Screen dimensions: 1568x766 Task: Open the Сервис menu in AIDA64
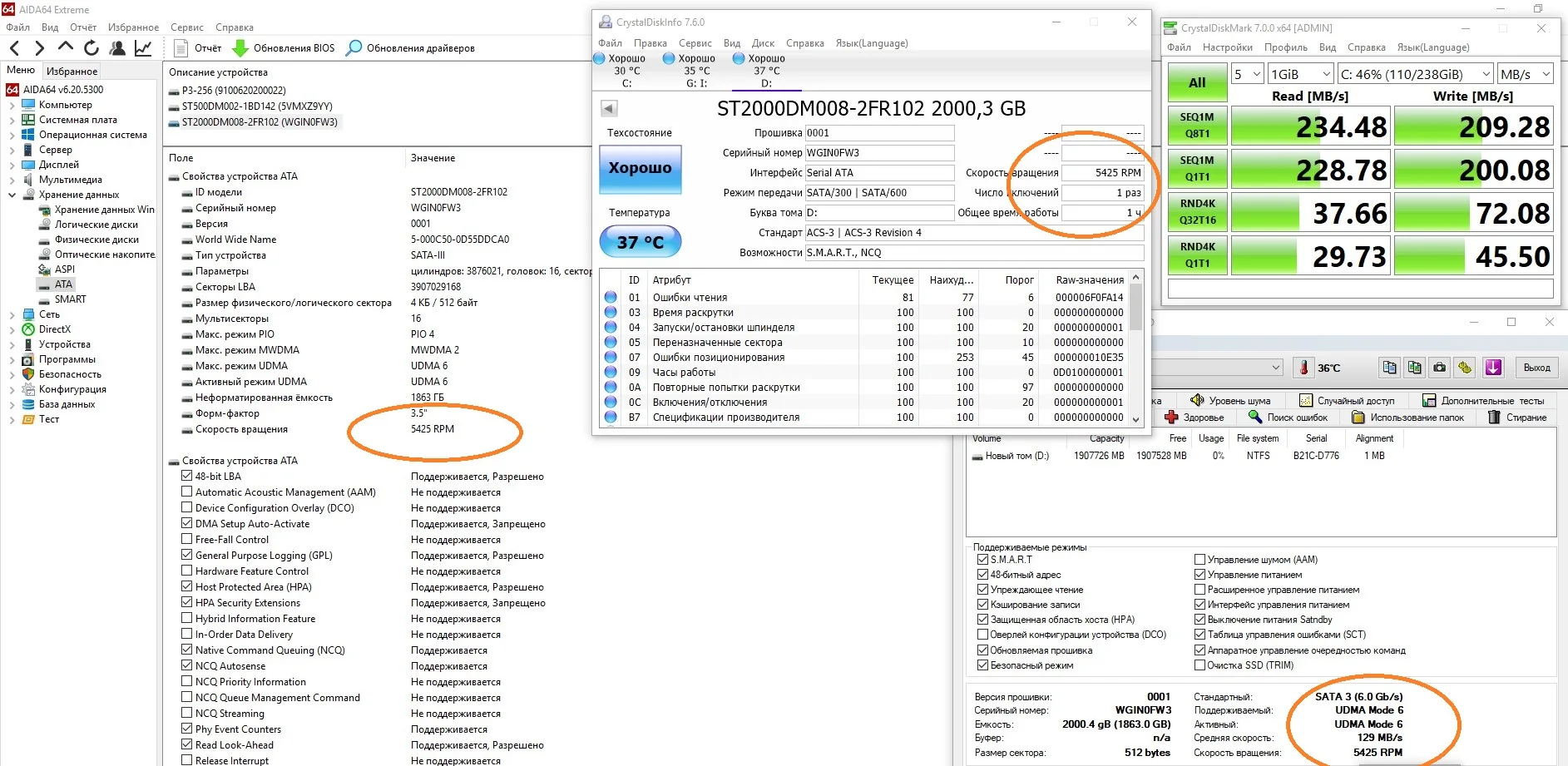coord(187,27)
